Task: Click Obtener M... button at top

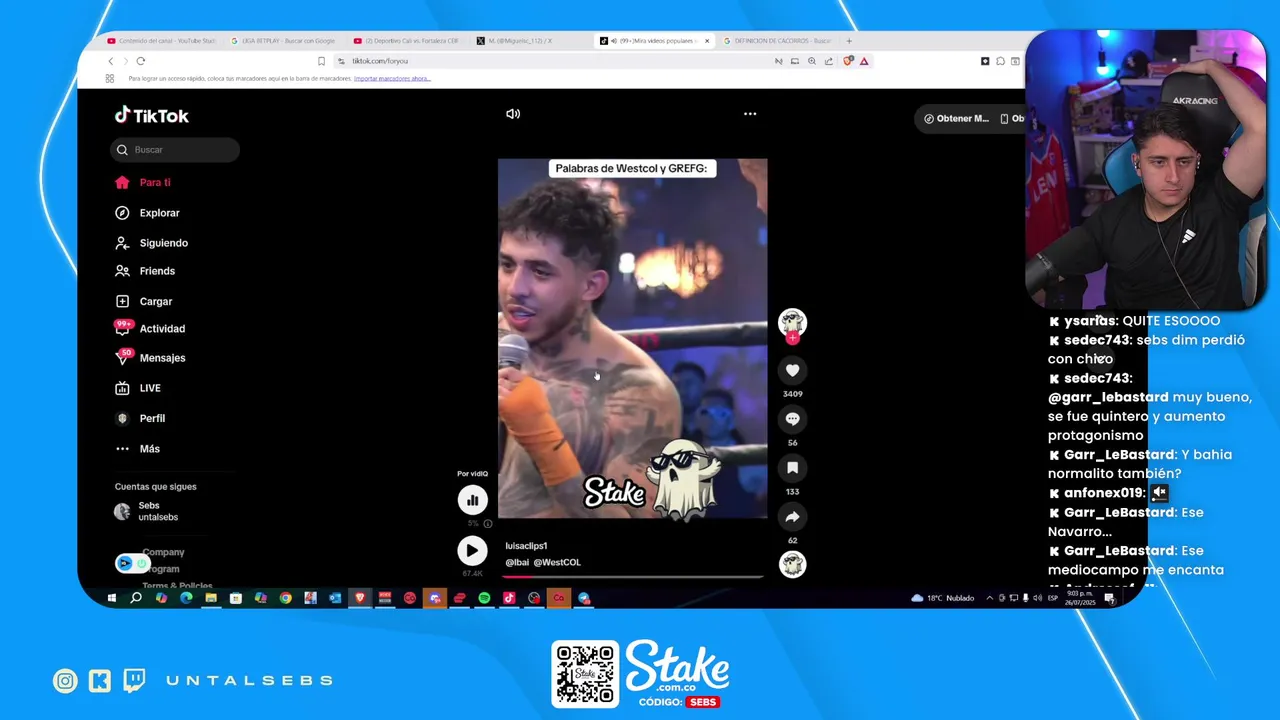Action: pyautogui.click(x=956, y=118)
